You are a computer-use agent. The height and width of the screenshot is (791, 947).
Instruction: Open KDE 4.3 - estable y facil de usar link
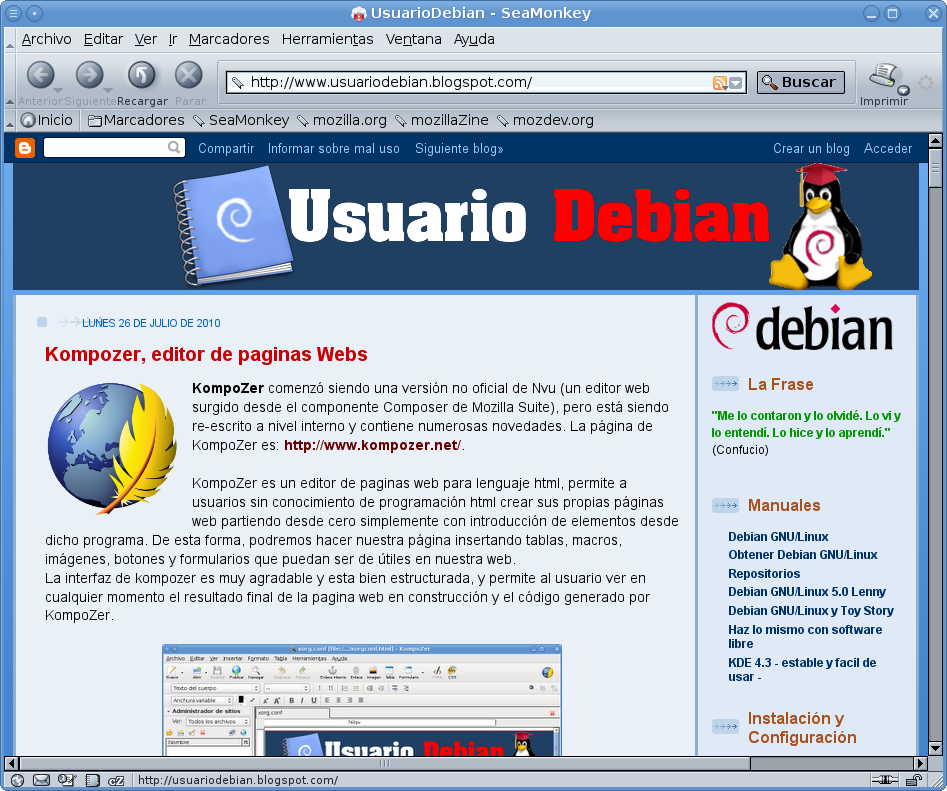(x=802, y=670)
